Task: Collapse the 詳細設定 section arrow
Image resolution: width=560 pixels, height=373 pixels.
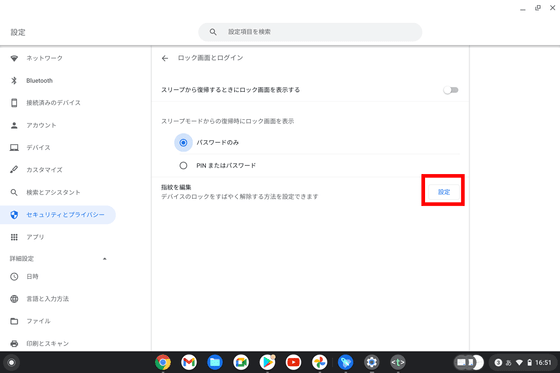Action: [105, 259]
